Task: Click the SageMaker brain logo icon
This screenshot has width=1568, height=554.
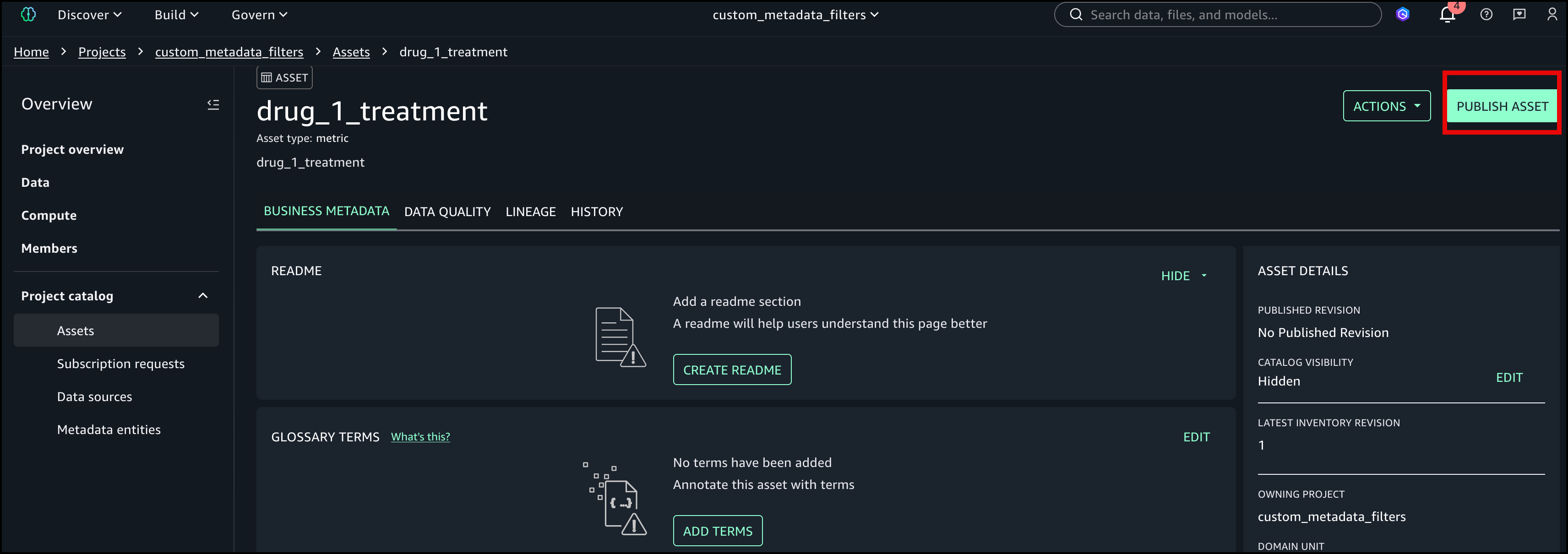Action: [x=28, y=15]
